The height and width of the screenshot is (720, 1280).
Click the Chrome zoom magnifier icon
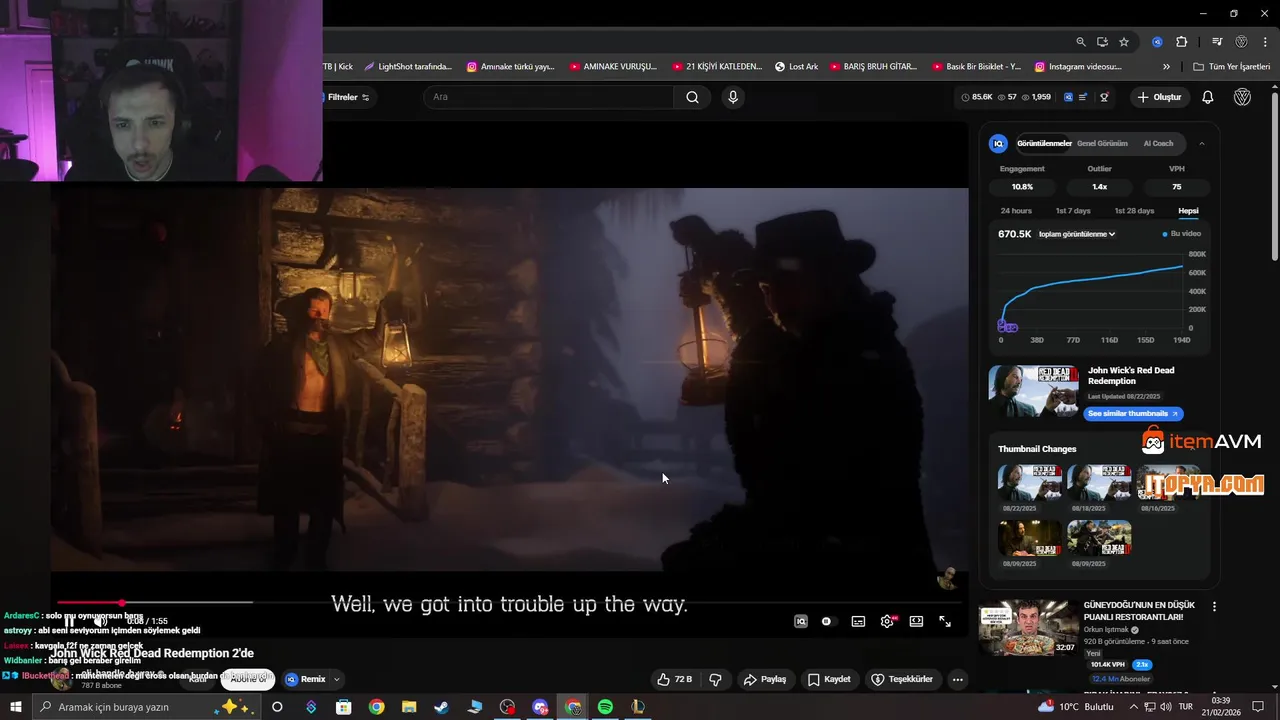[1081, 42]
